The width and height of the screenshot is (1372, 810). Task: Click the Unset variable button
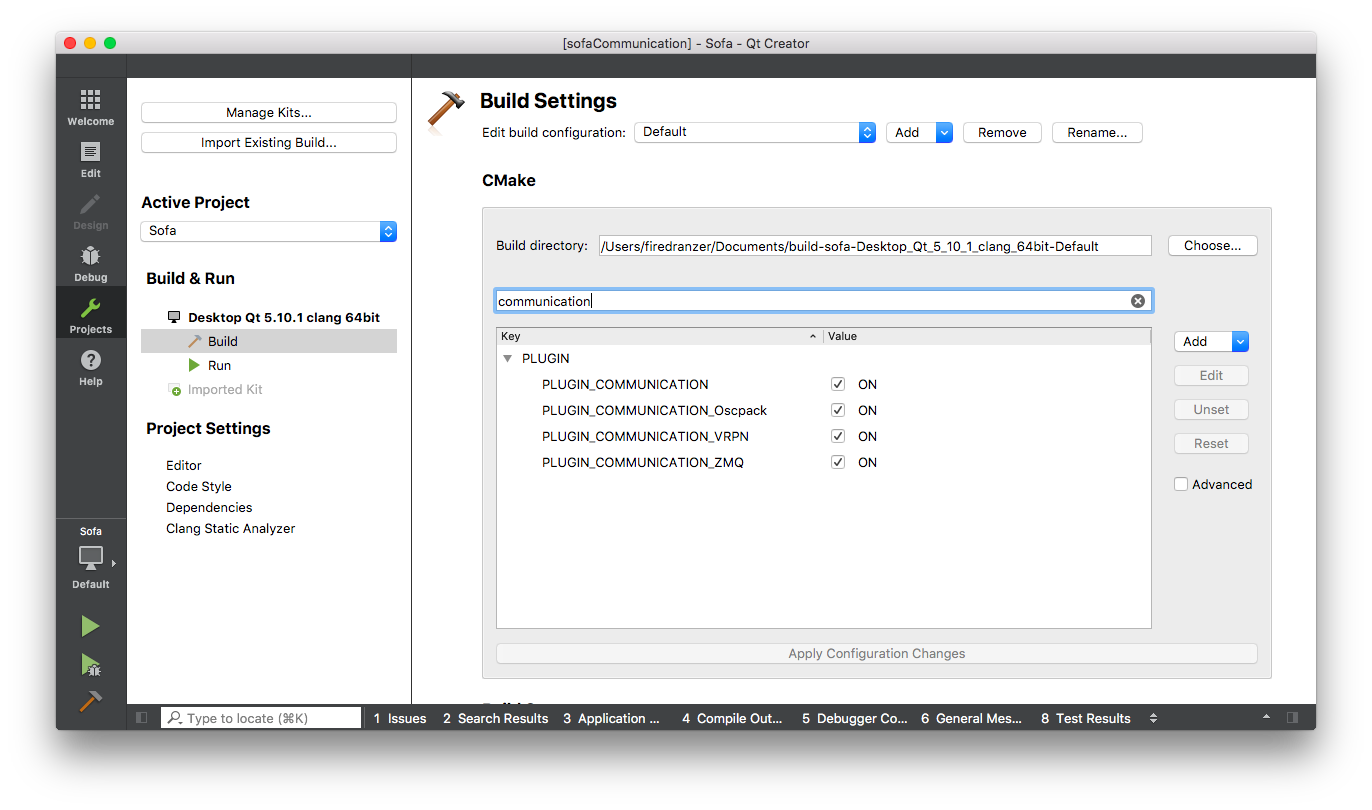coord(1211,409)
